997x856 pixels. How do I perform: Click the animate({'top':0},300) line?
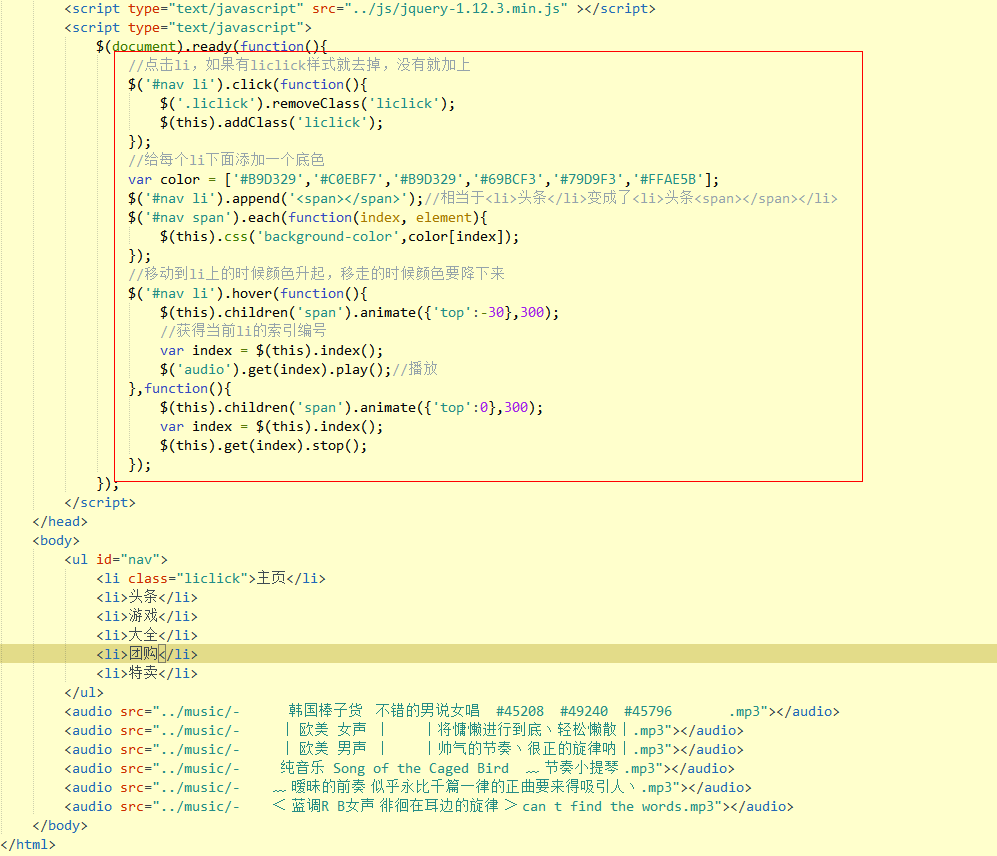coord(352,408)
